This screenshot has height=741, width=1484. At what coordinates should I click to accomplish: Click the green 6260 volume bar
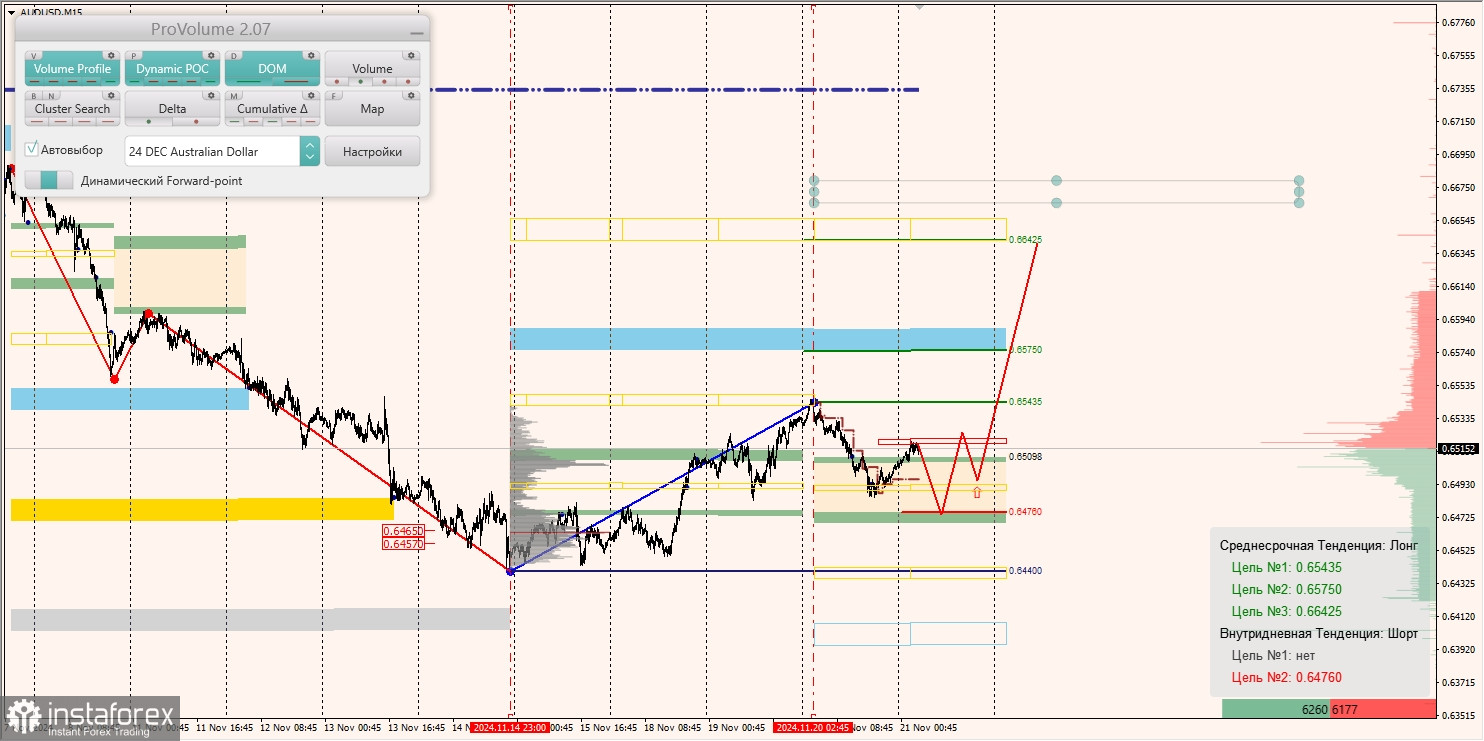(1276, 709)
